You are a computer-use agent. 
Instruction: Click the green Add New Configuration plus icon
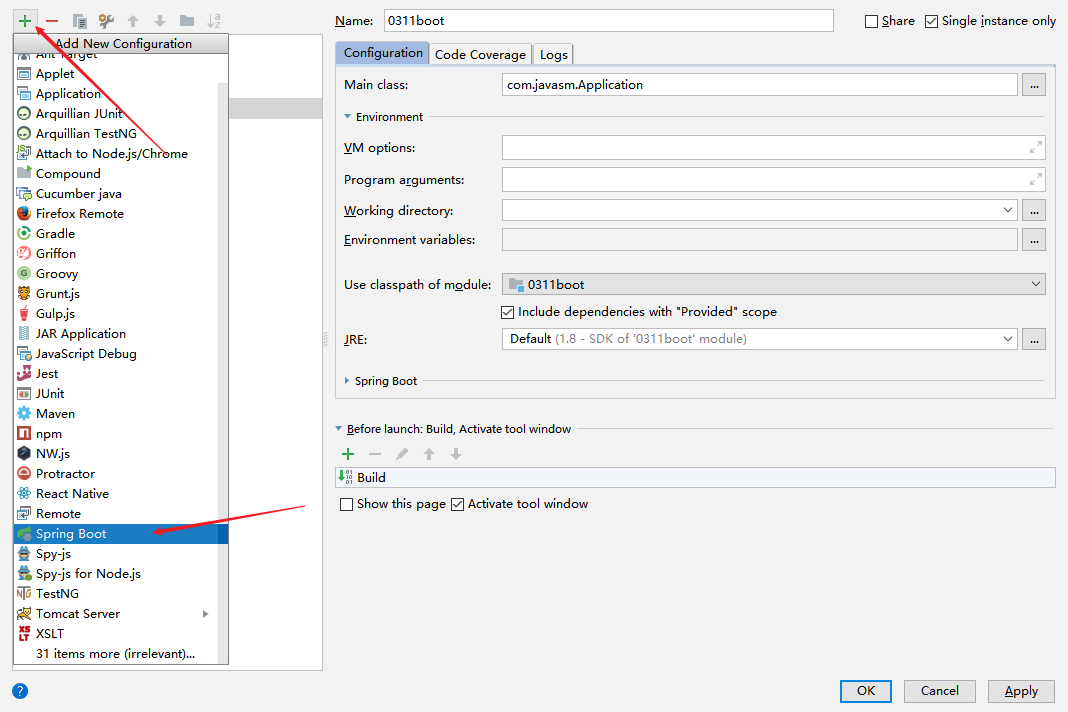(x=25, y=21)
